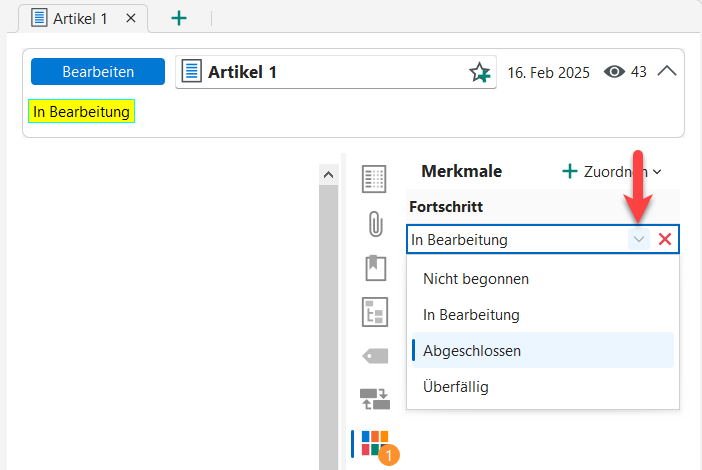Select 'Nicht begonnen' from the list
The width and height of the screenshot is (702, 470).
[476, 278]
